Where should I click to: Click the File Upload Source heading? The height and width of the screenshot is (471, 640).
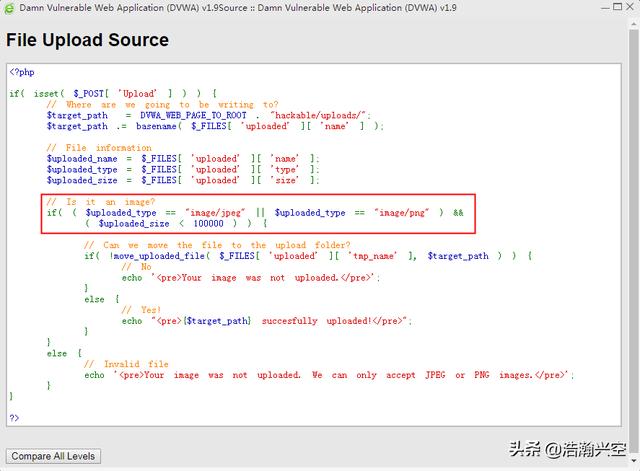point(87,40)
